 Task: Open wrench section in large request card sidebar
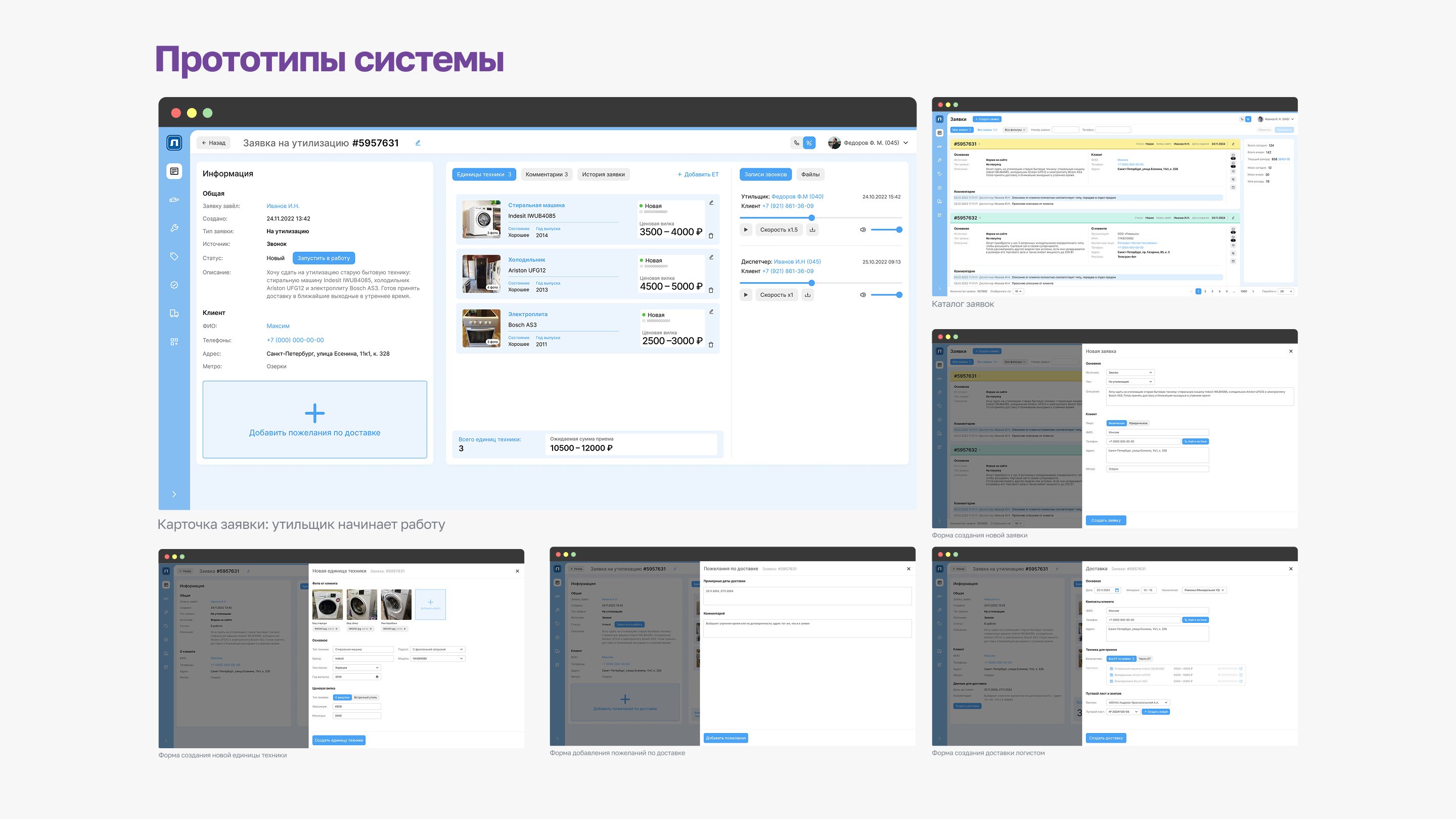point(174,229)
